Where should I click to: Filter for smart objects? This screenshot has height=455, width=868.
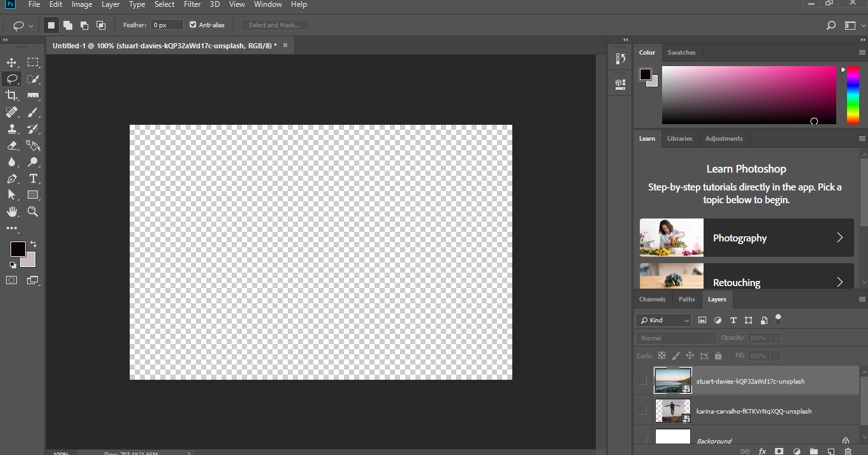(x=764, y=320)
